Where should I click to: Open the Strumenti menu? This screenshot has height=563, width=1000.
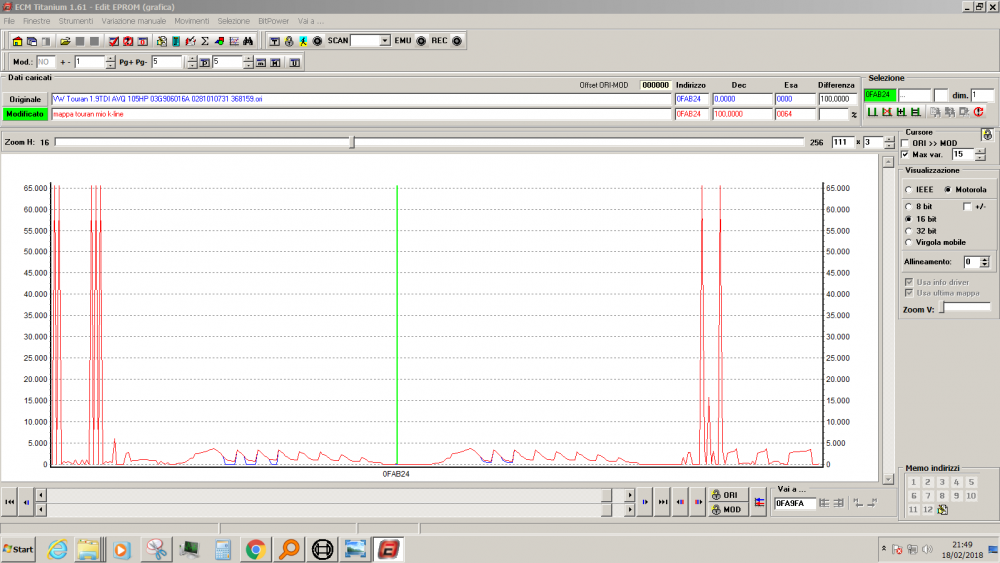(x=76, y=20)
